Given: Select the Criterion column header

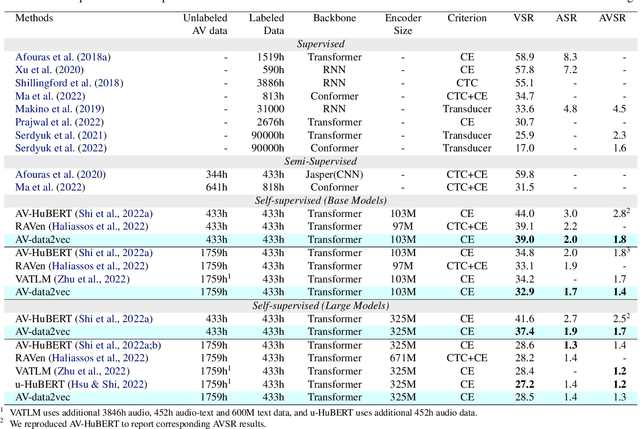Looking at the screenshot, I should click(x=477, y=18).
